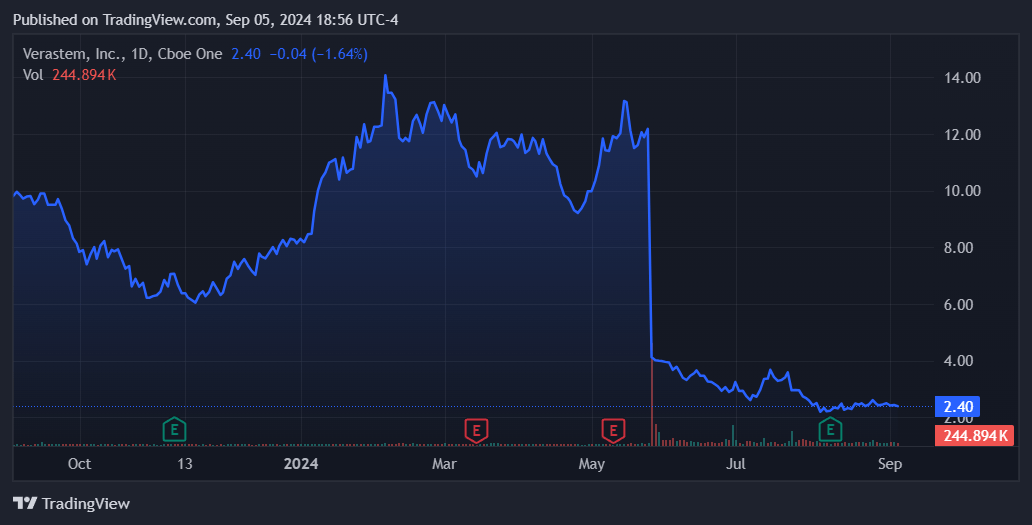Click the 14.00 price axis label
1032x525 pixels.
pos(962,78)
